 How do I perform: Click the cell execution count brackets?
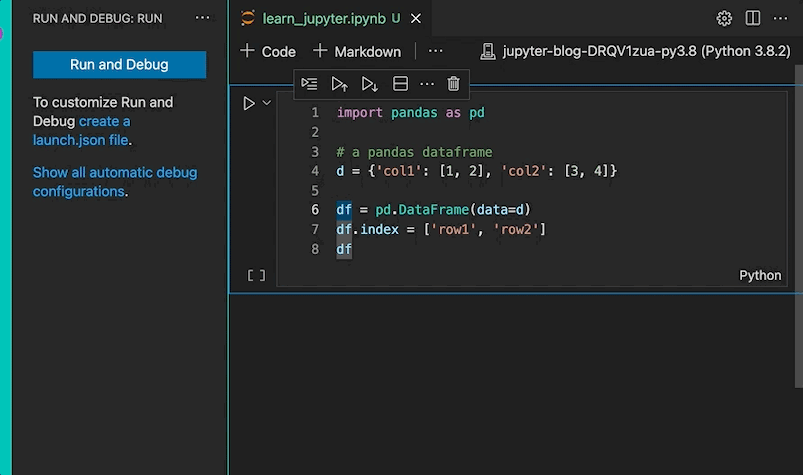click(x=257, y=275)
